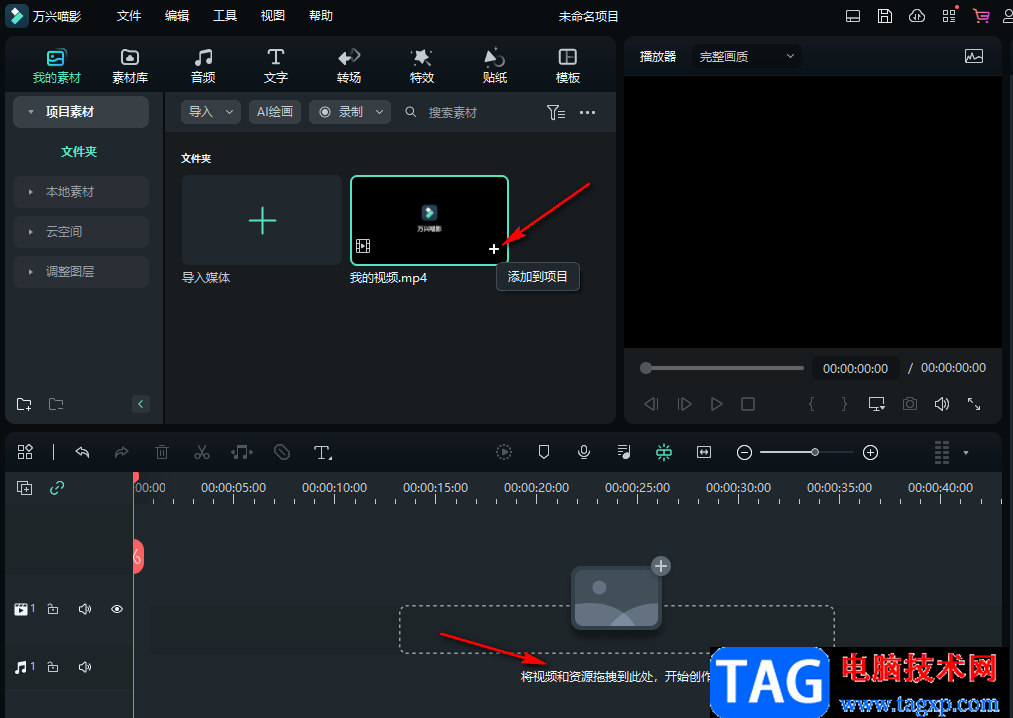Record voiceover with microphone icon

(x=583, y=452)
